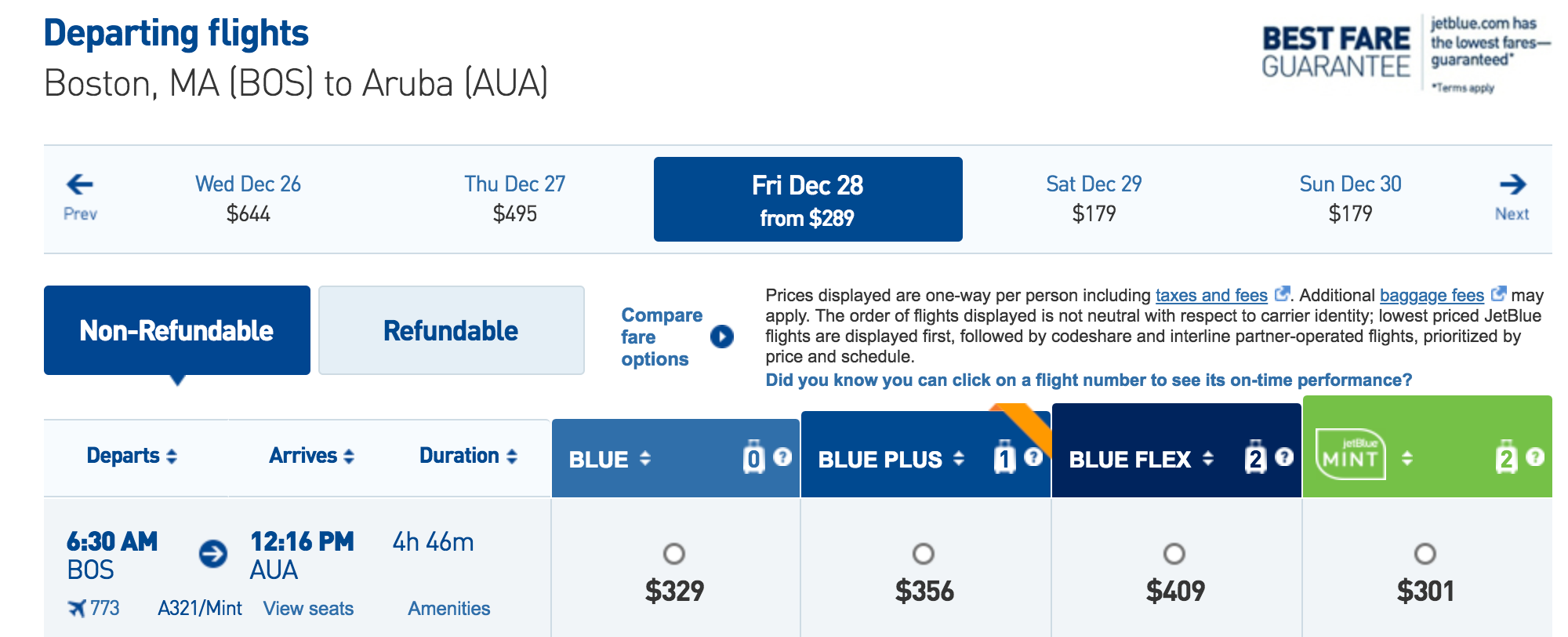Open the taxes and fees link
Viewport: 1568px width, 637px height.
click(1211, 295)
